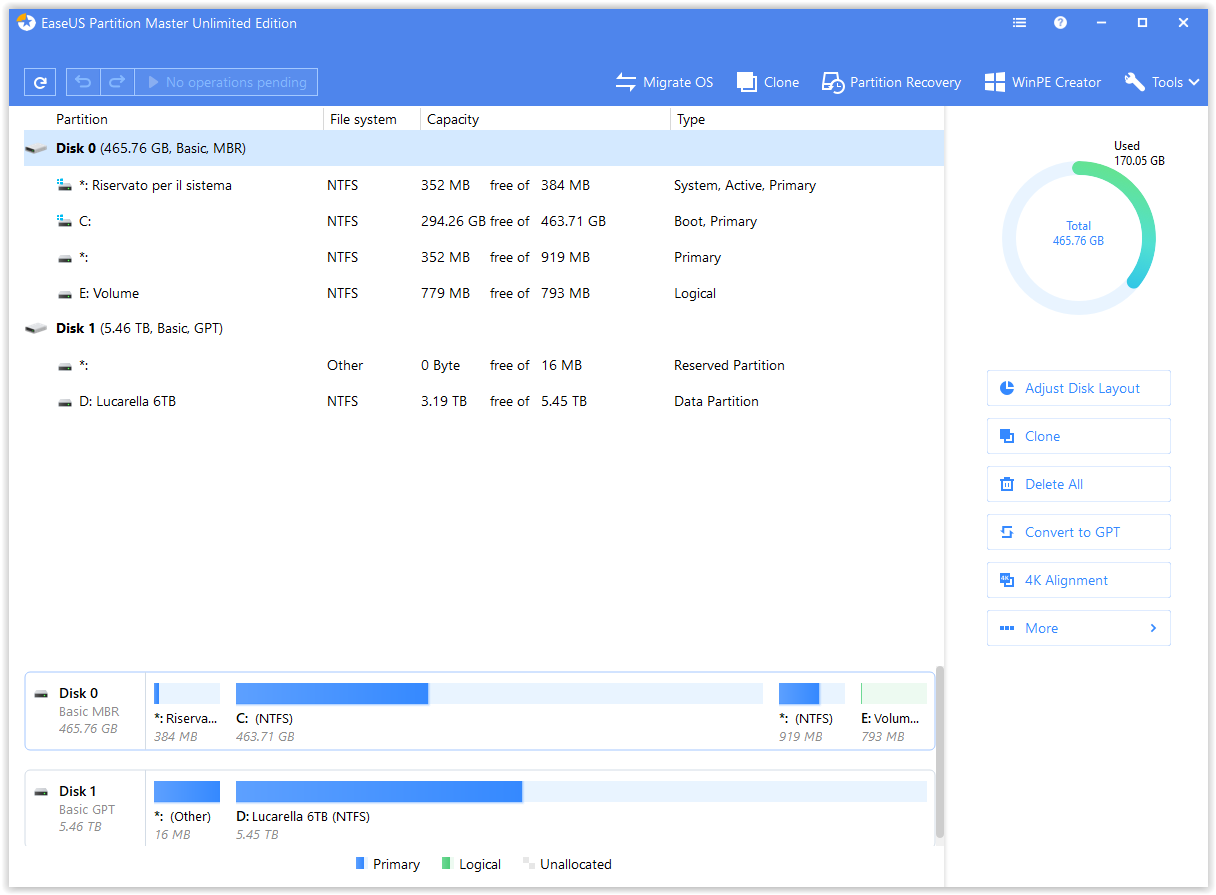Select the C: partition row
The height and width of the screenshot is (895, 1216).
tap(484, 221)
